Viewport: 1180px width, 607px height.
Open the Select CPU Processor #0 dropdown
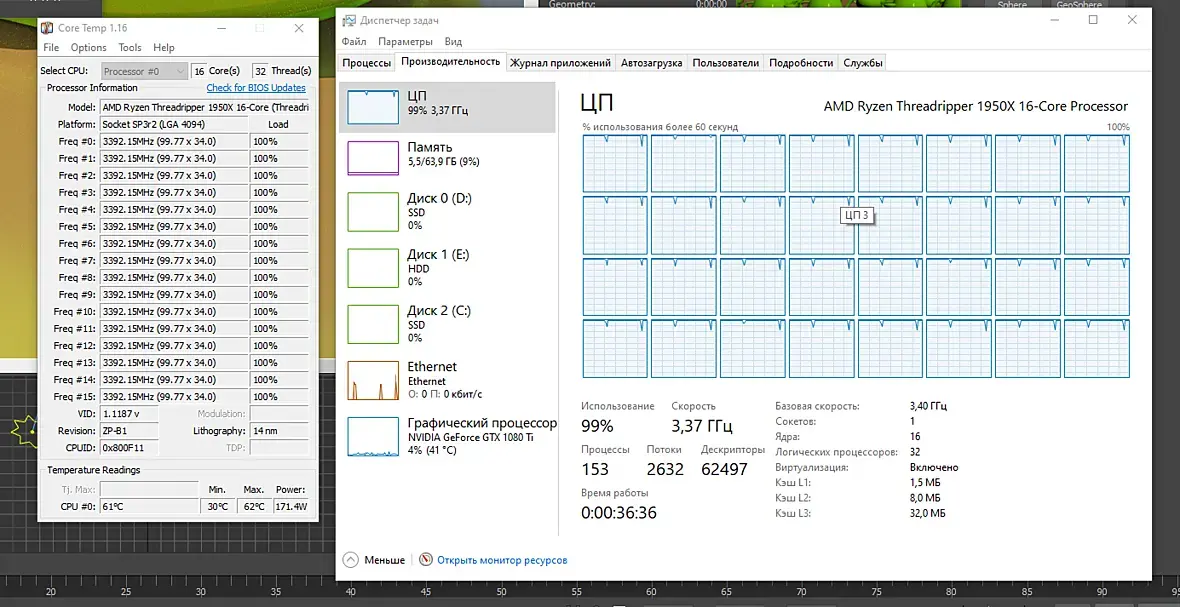(144, 71)
